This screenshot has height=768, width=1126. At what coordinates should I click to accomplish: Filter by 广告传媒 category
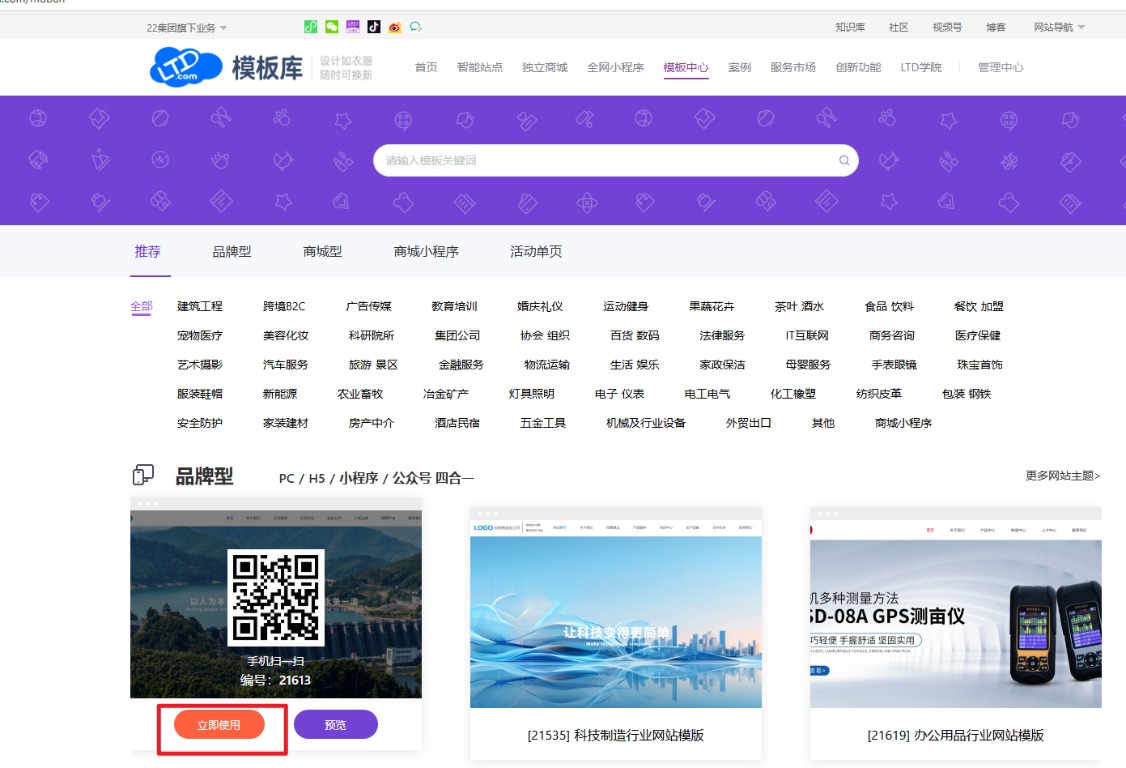(368, 306)
